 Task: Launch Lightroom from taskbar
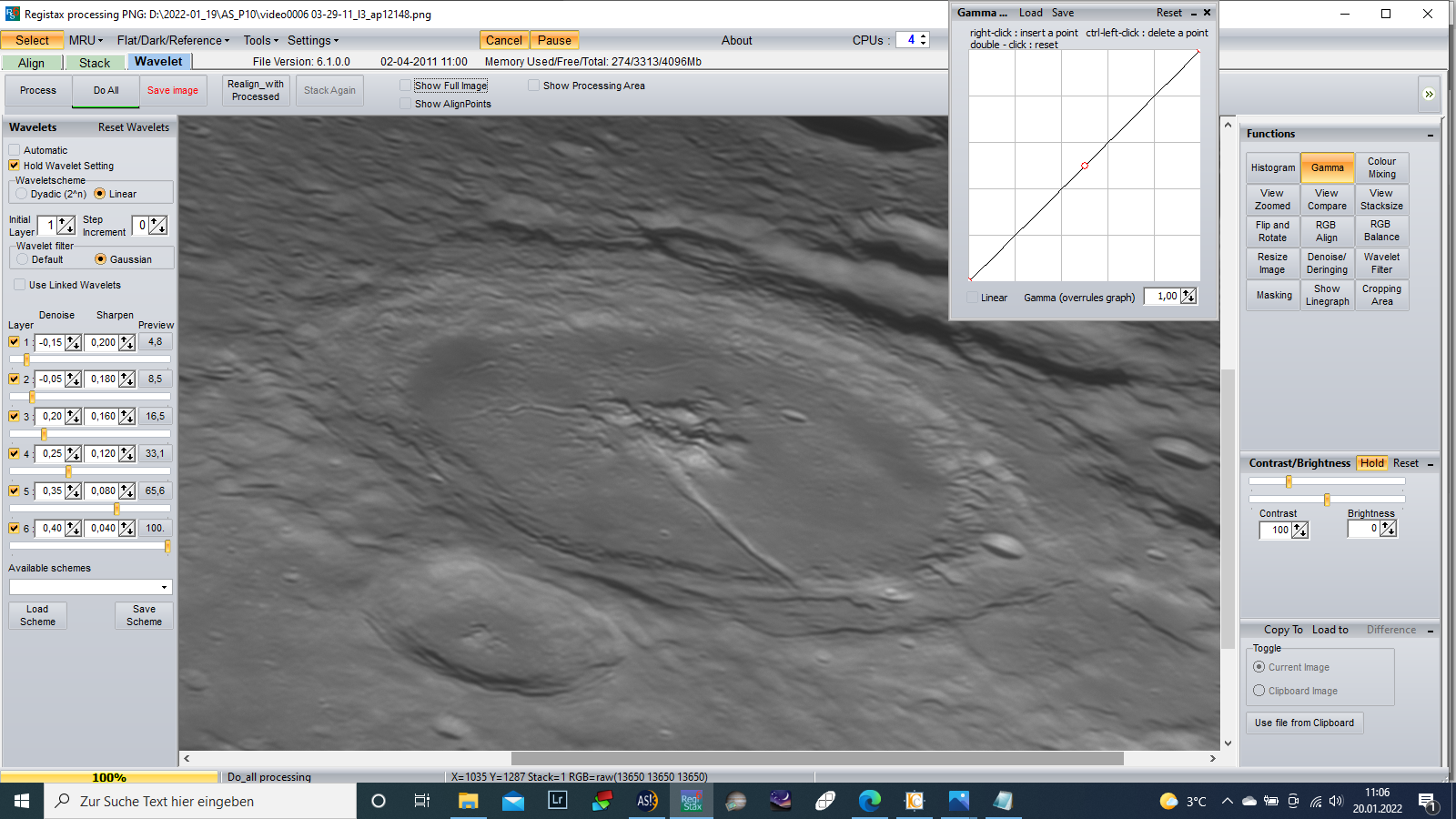558,801
